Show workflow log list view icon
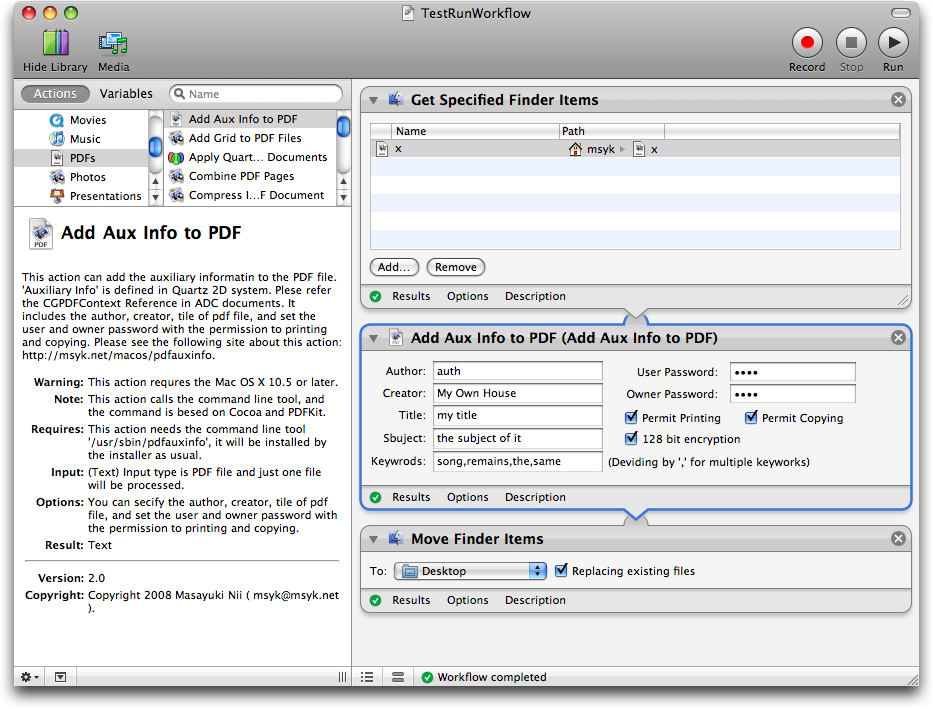The height and width of the screenshot is (709, 933). [367, 677]
